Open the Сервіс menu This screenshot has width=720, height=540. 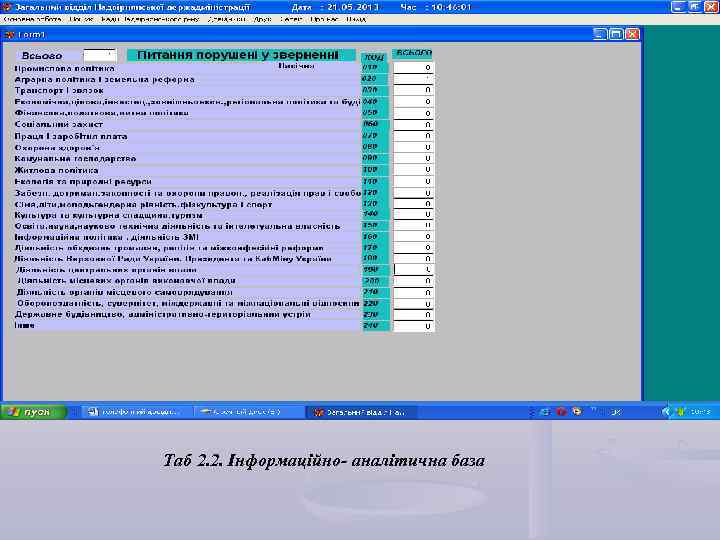291,19
